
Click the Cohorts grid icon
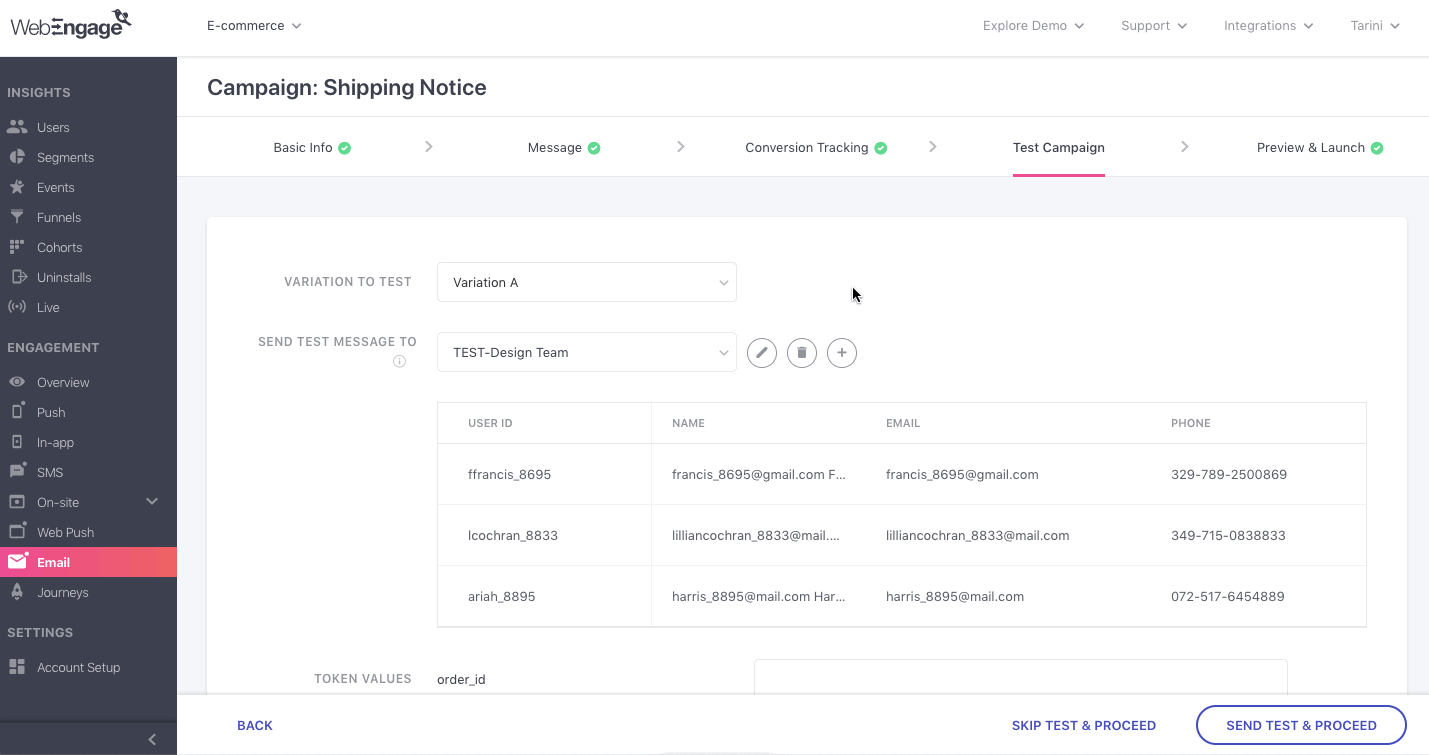coord(17,247)
